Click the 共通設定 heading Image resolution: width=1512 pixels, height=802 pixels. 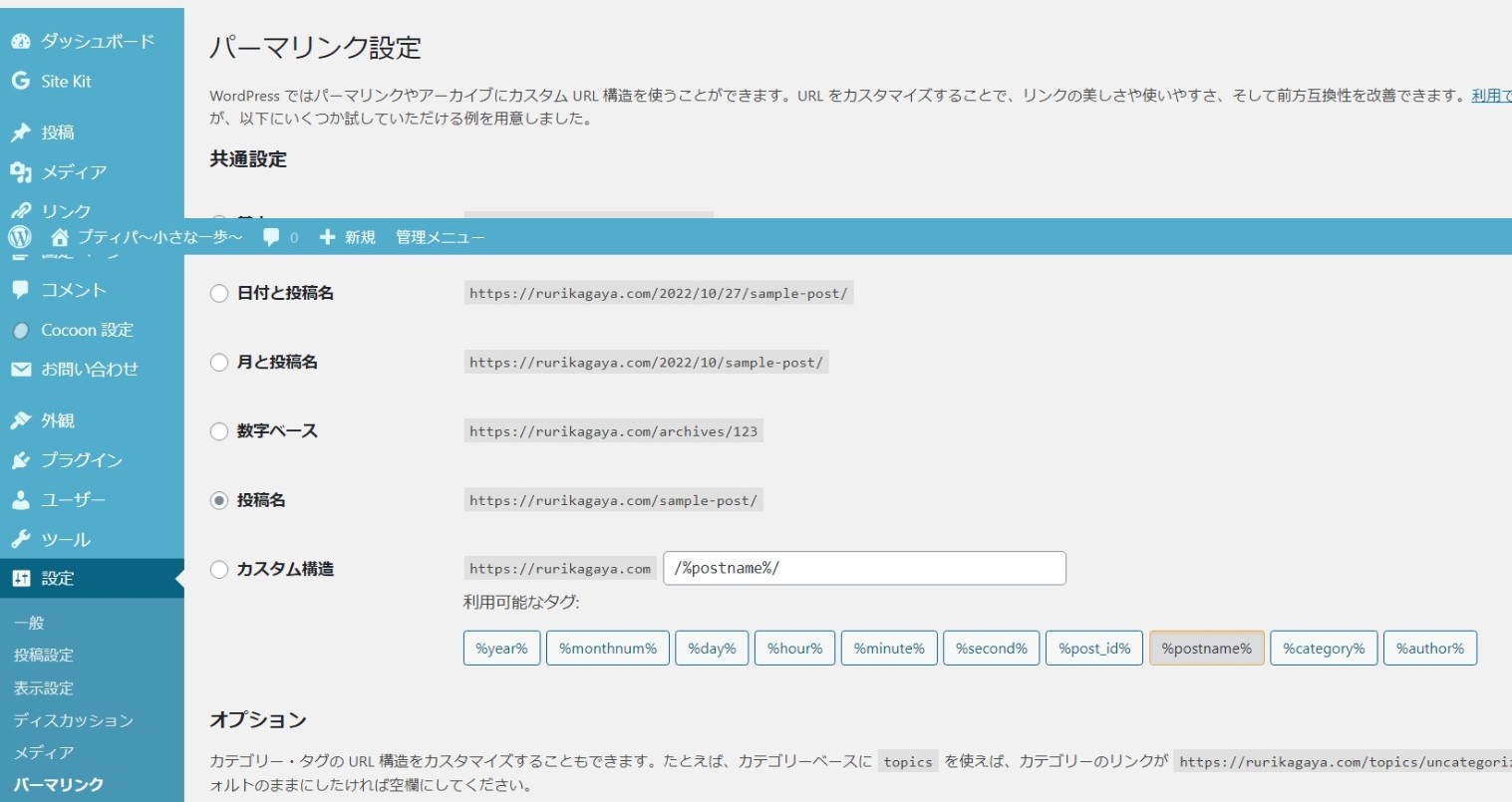point(248,159)
